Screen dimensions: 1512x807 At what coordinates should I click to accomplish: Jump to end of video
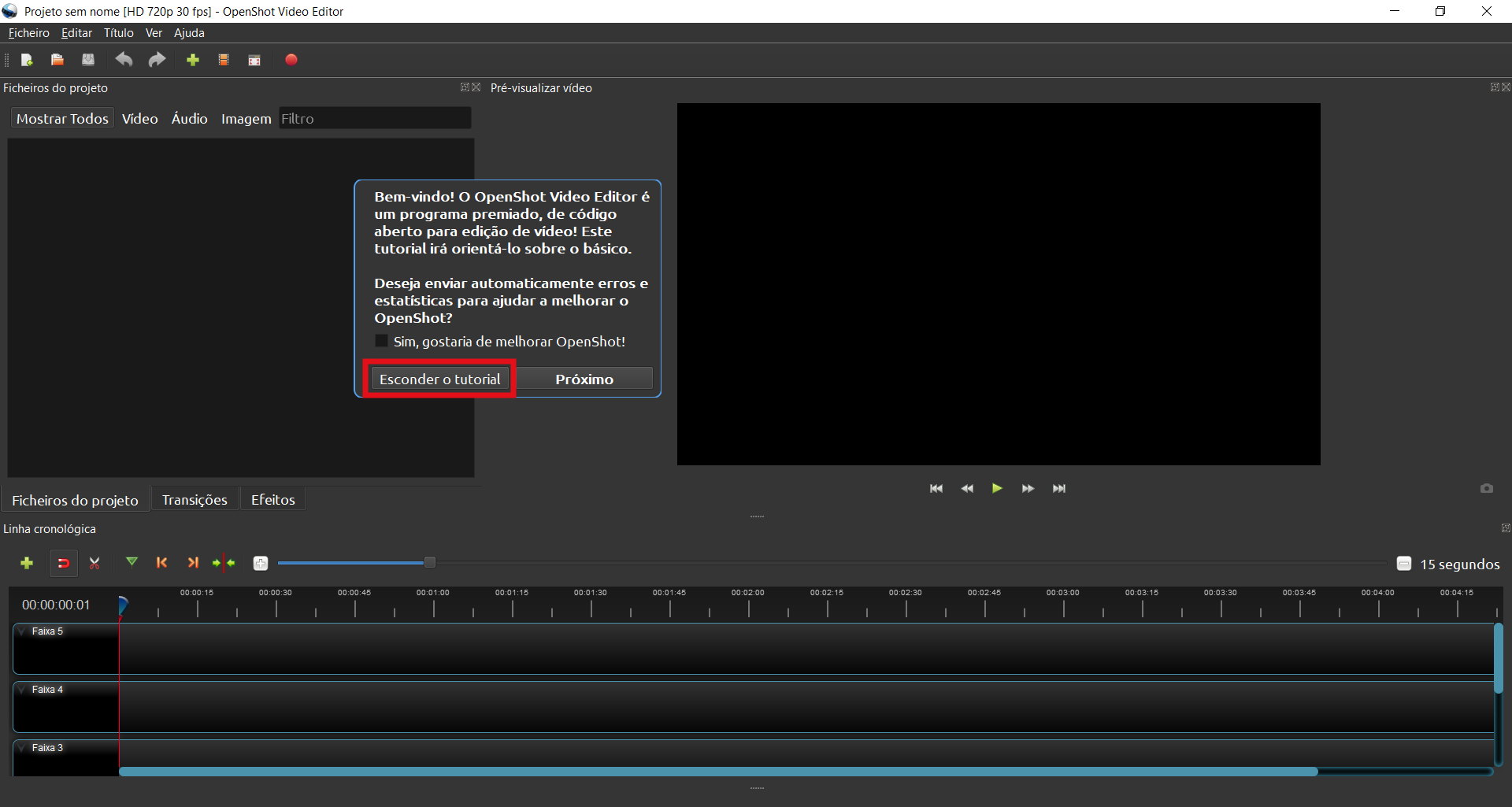click(x=1059, y=488)
